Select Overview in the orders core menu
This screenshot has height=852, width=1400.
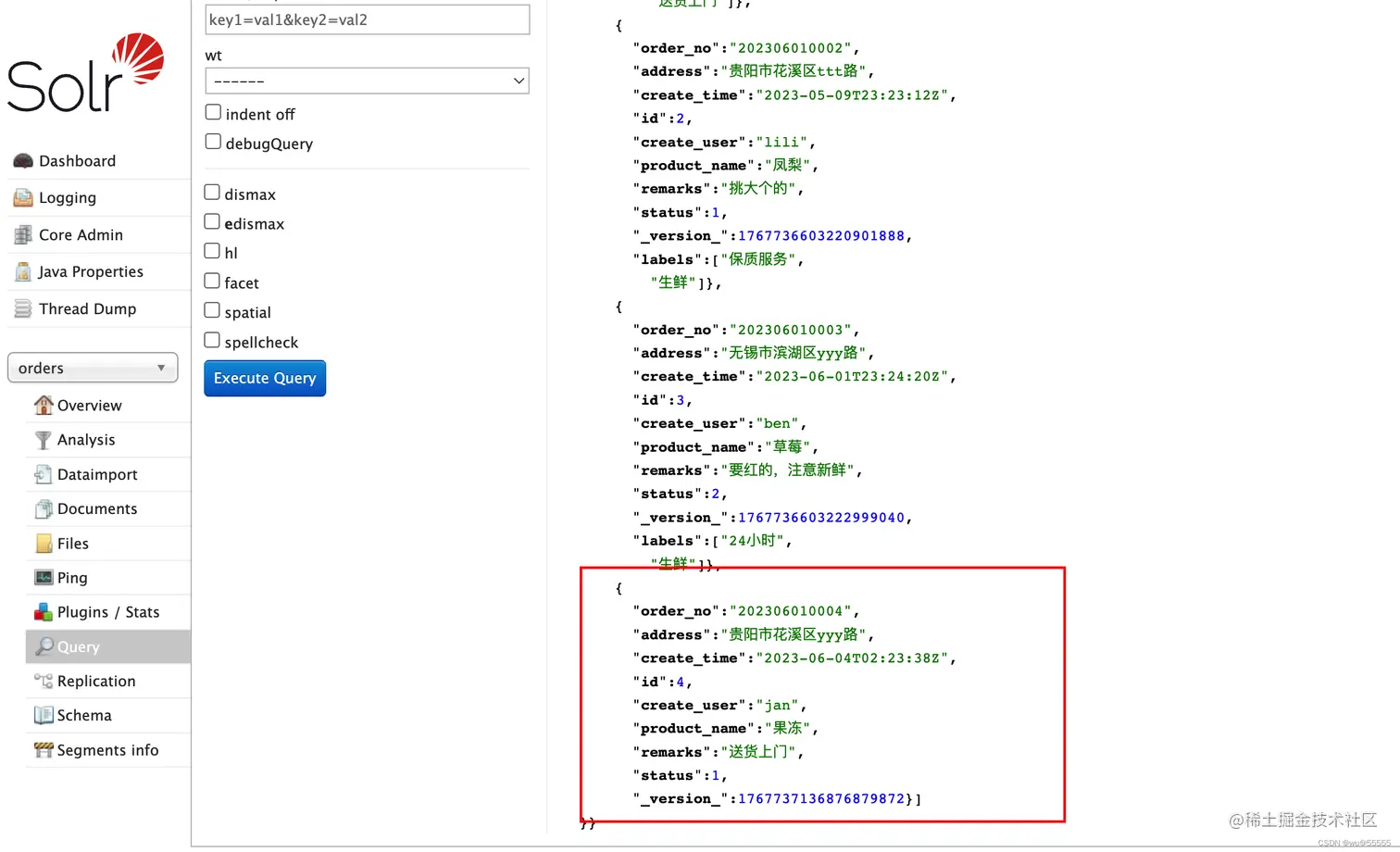89,406
